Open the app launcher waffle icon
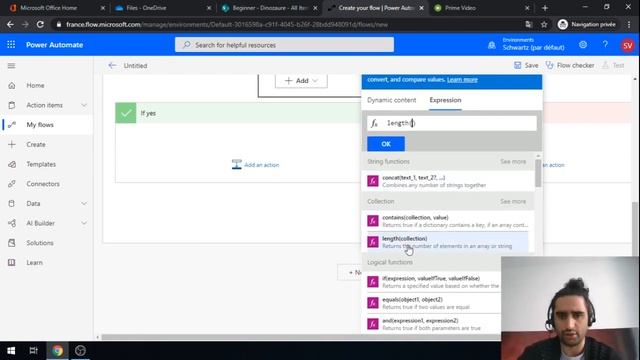 [x=11, y=44]
